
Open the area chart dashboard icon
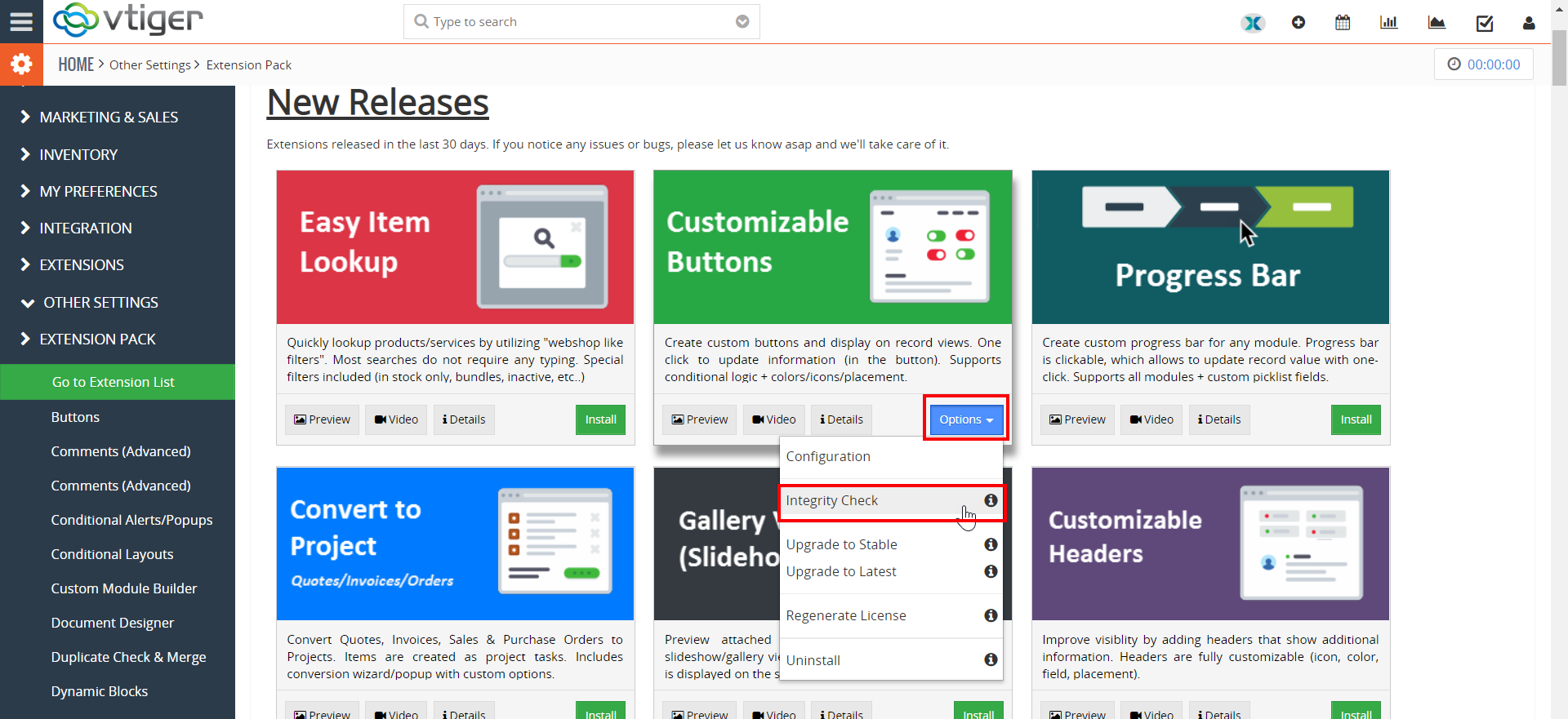[1437, 23]
